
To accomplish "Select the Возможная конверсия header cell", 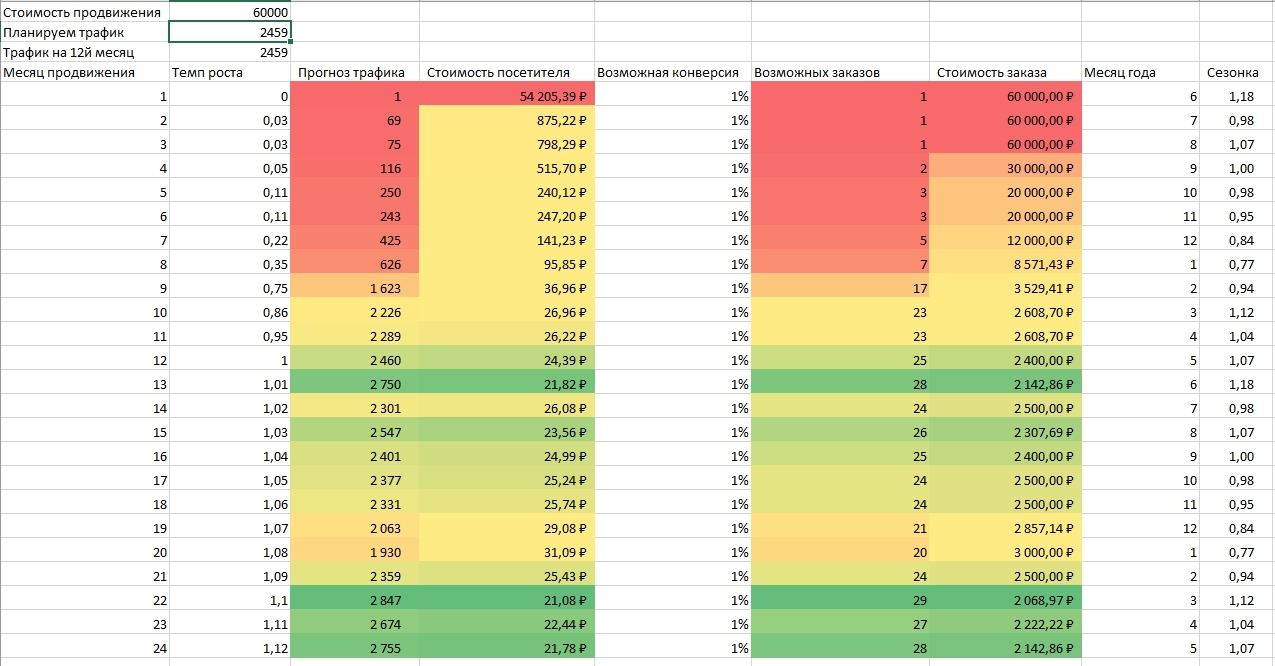I will (x=672, y=72).
